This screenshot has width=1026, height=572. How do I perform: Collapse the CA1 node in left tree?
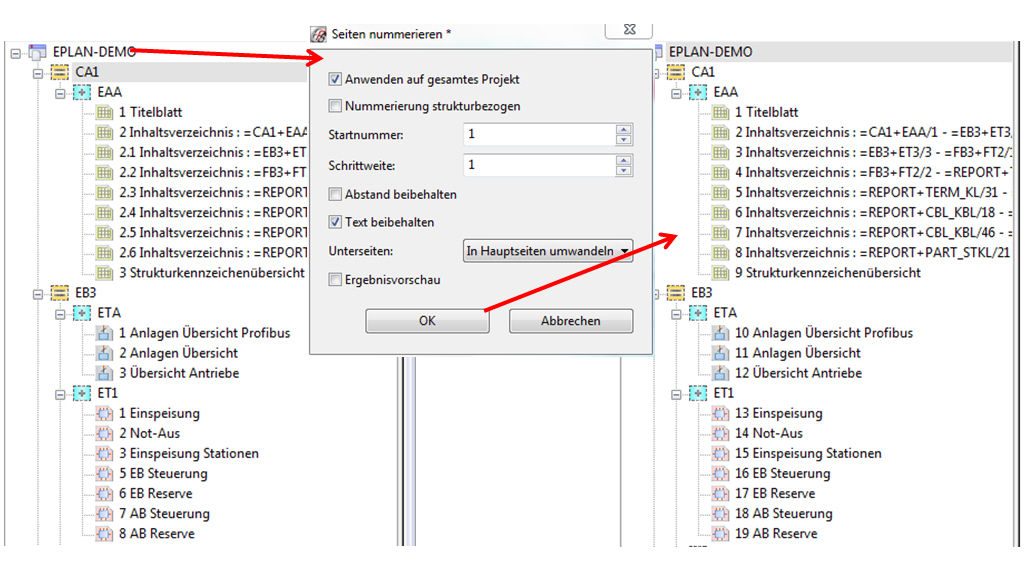38,73
